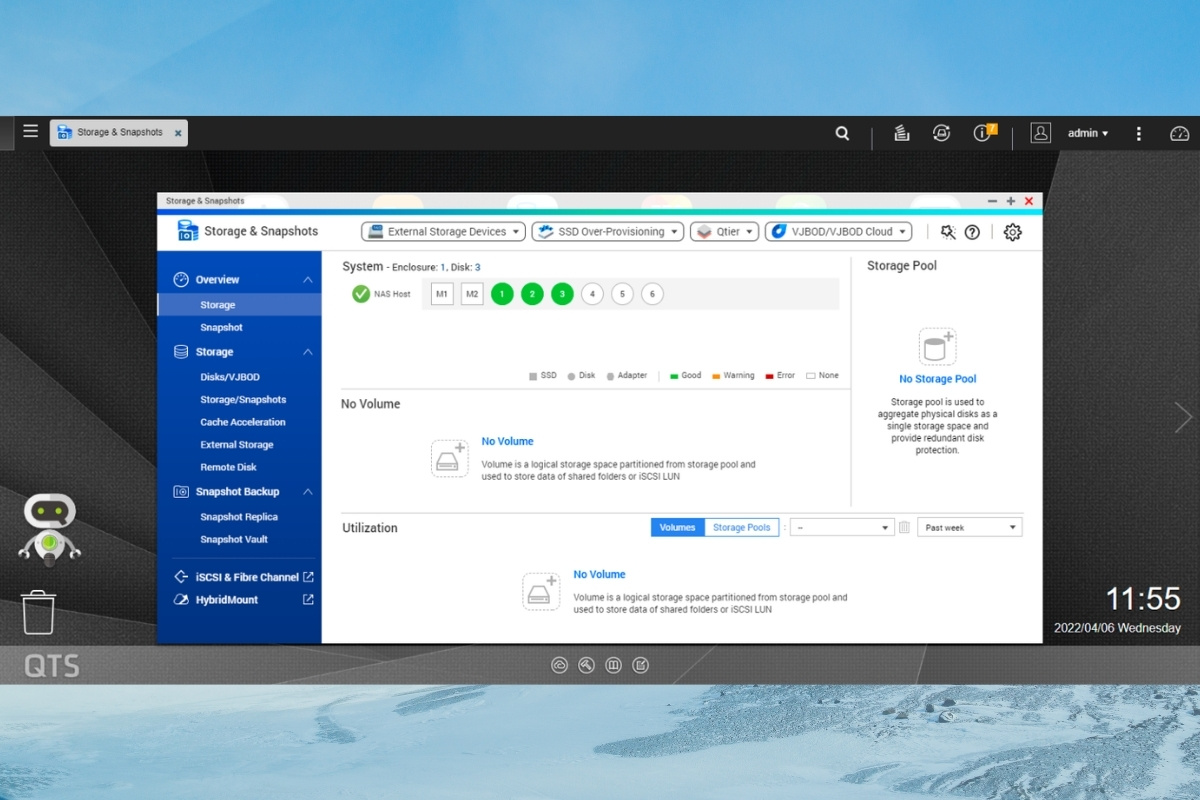The height and width of the screenshot is (800, 1200).
Task: Click the search magnifier in top bar
Action: [843, 133]
